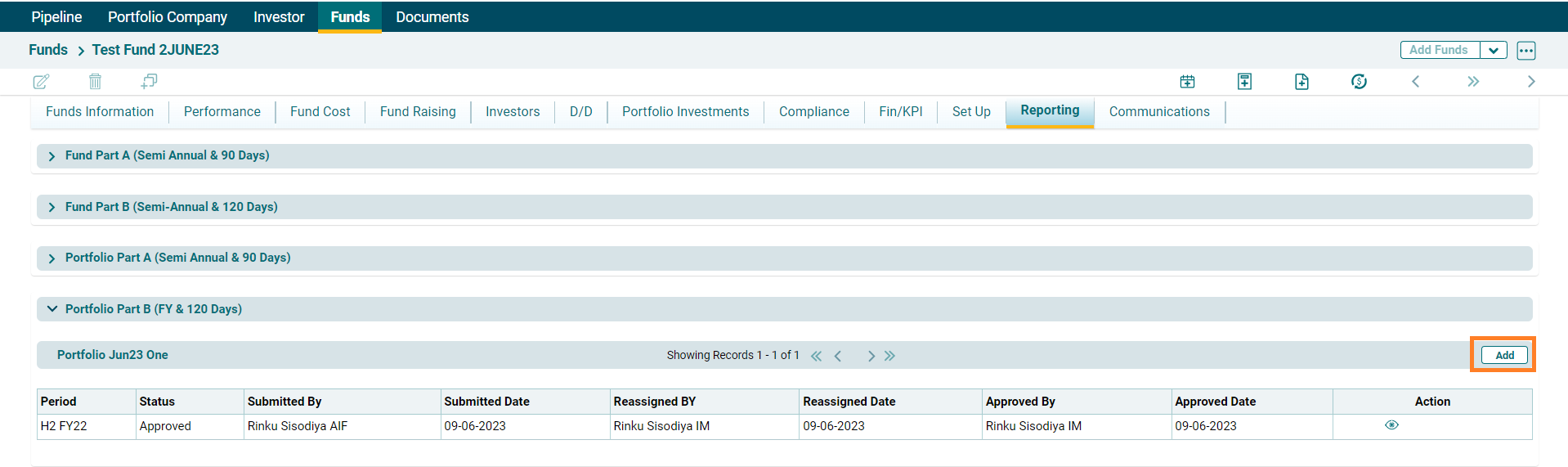View the H2 FY22 record via eye icon

(1391, 425)
